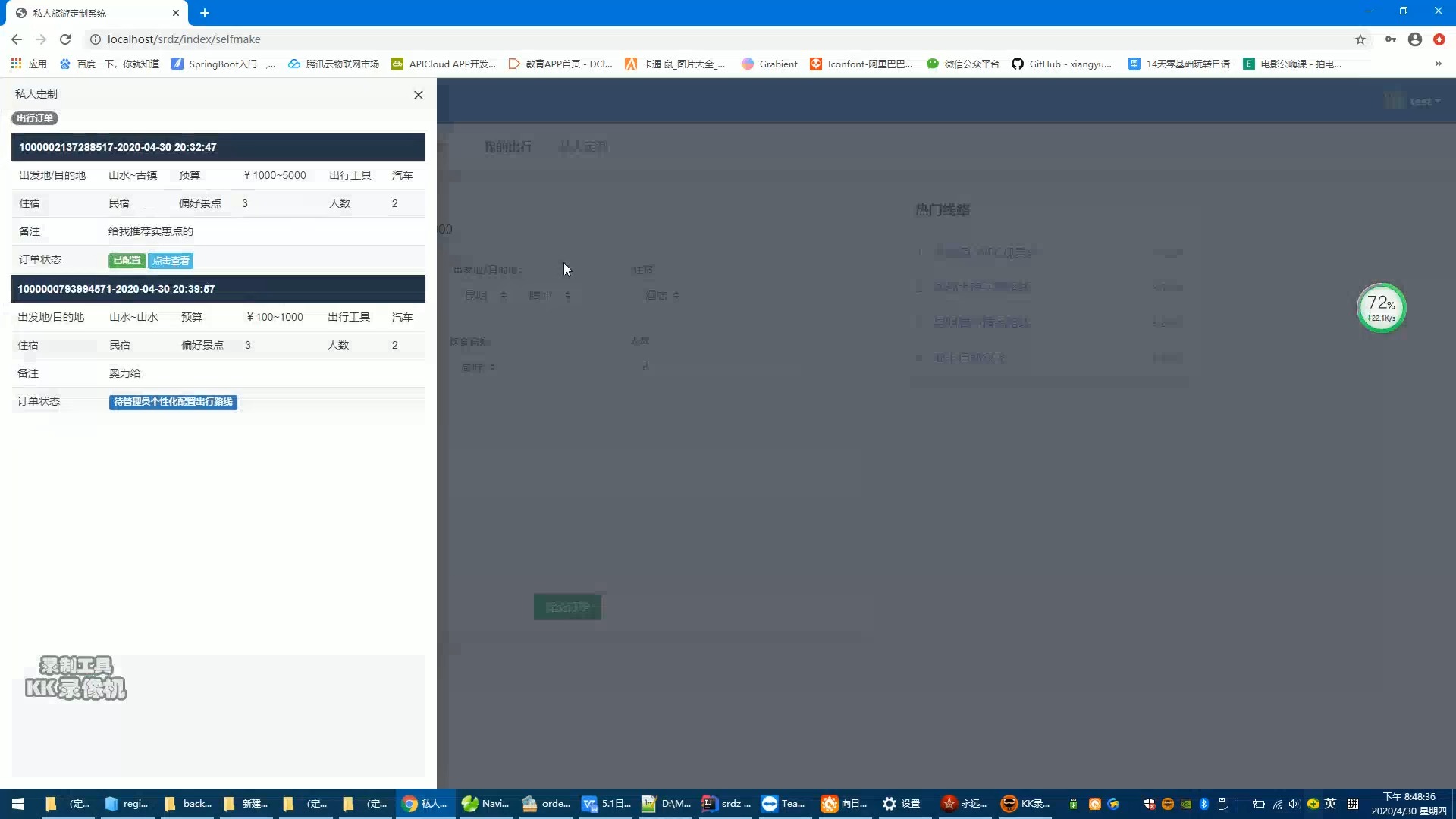The image size is (1456, 819).
Task: Click the 出行订单 tab
Action: click(x=35, y=118)
